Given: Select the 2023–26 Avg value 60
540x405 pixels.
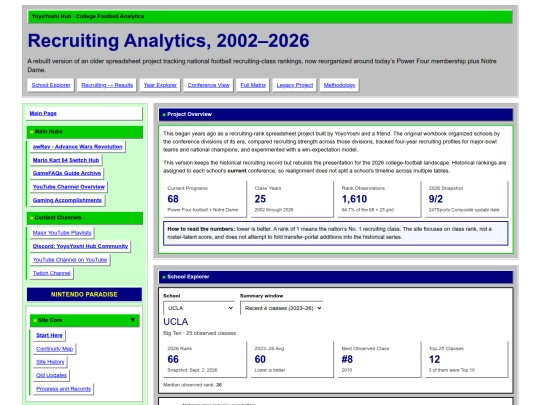Looking at the screenshot, I should click(260, 359).
